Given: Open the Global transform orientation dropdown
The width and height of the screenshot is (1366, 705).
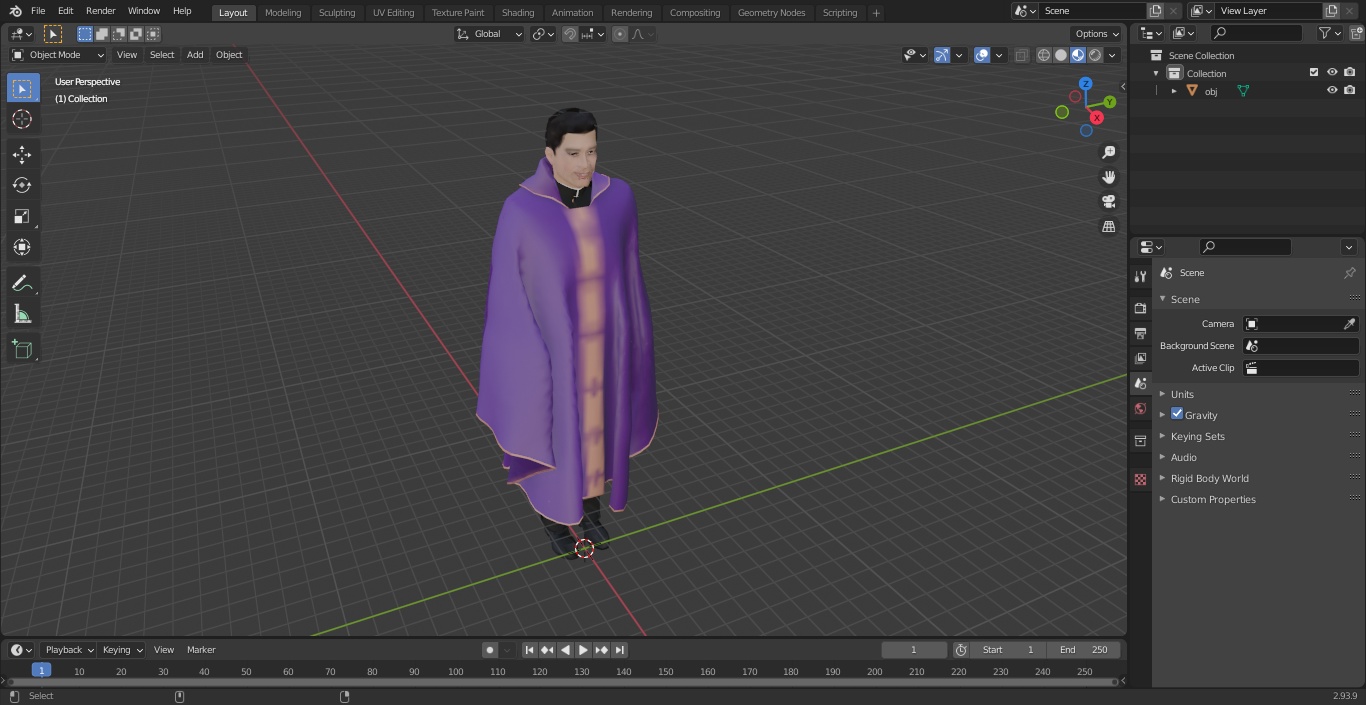Looking at the screenshot, I should (x=490, y=34).
